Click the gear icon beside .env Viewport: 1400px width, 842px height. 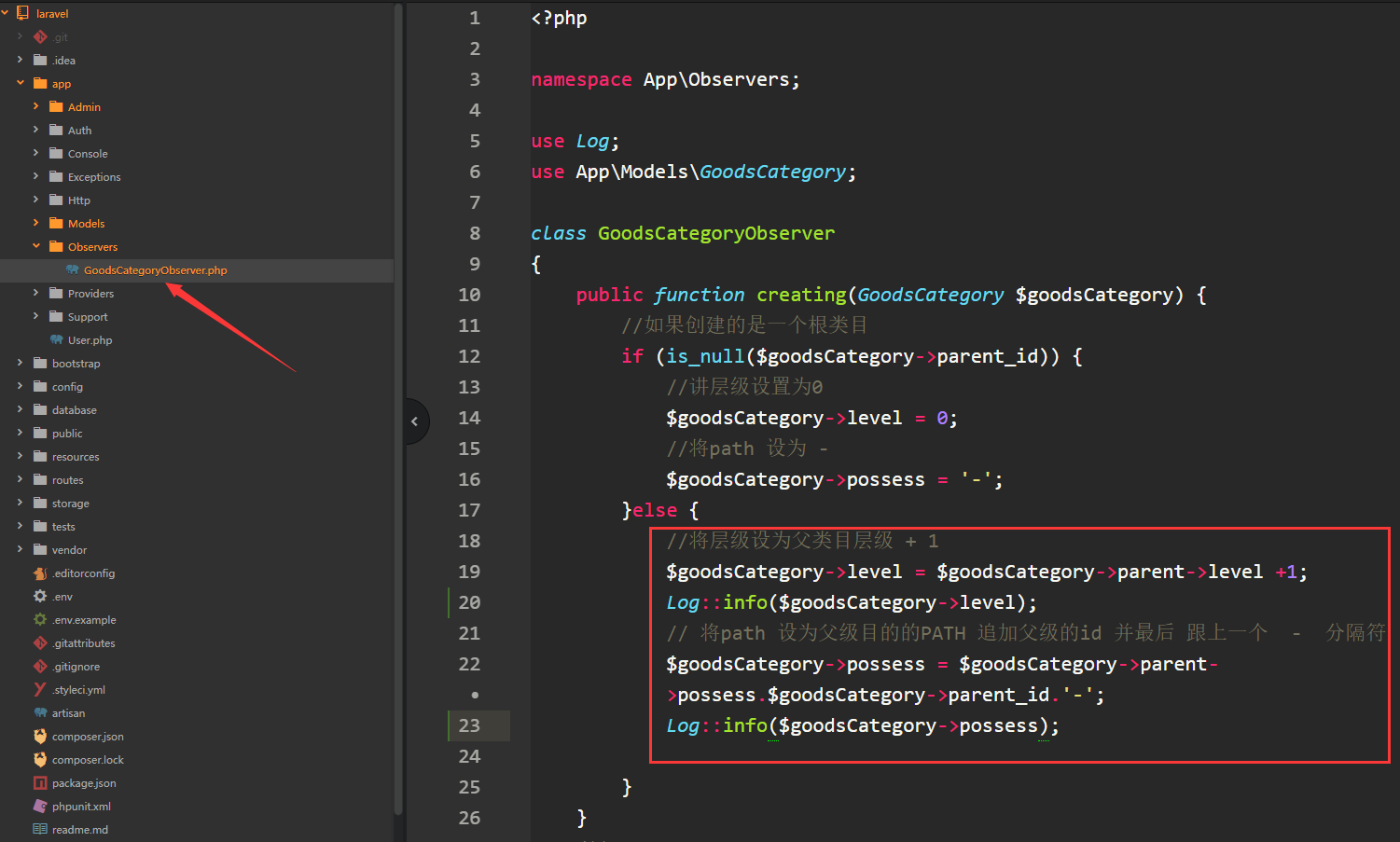tap(40, 596)
